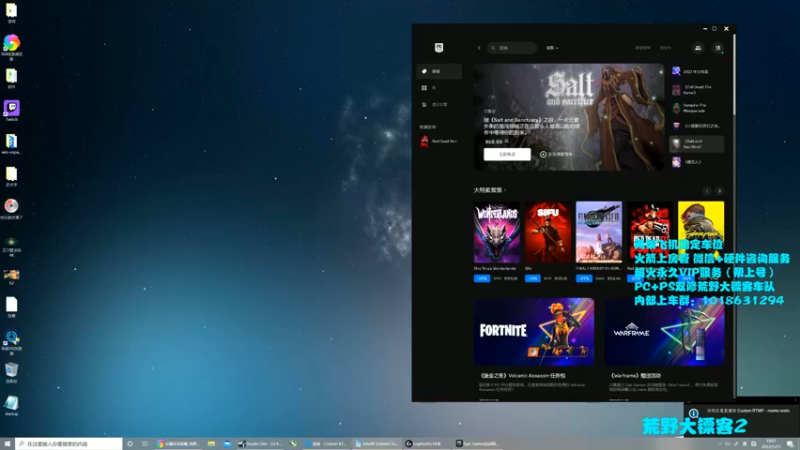Open the dropdown menu next to the search box
Image resolution: width=800 pixels, height=450 pixels.
pyautogui.click(x=552, y=48)
